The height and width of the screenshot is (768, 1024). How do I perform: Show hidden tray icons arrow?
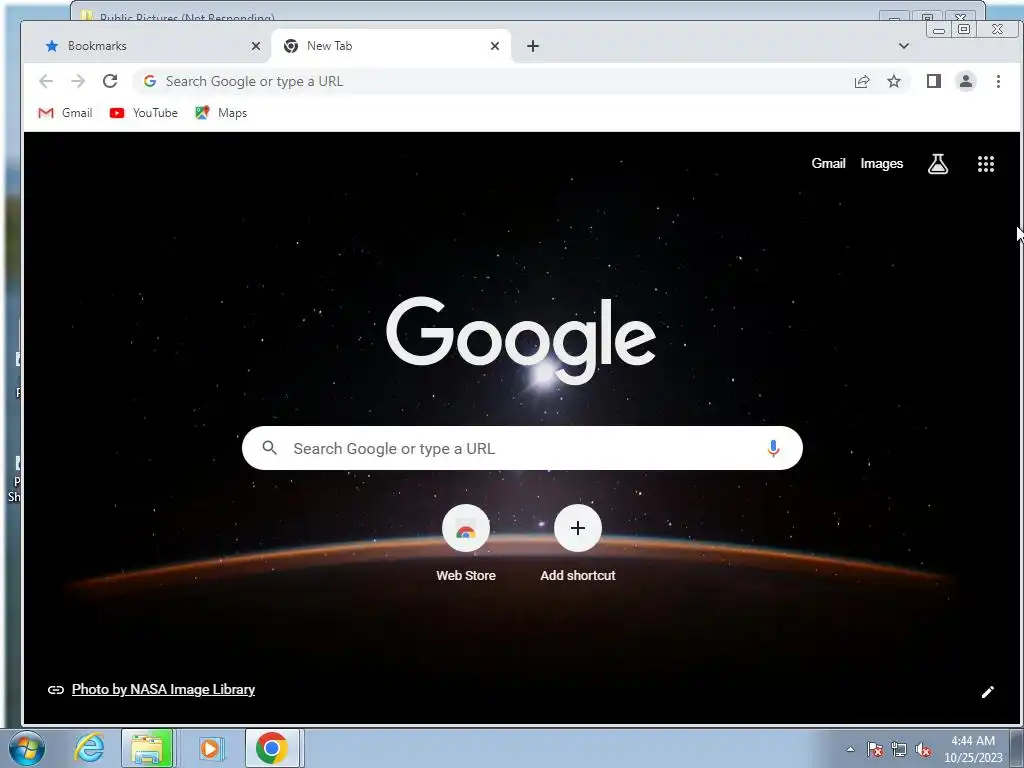coord(850,749)
